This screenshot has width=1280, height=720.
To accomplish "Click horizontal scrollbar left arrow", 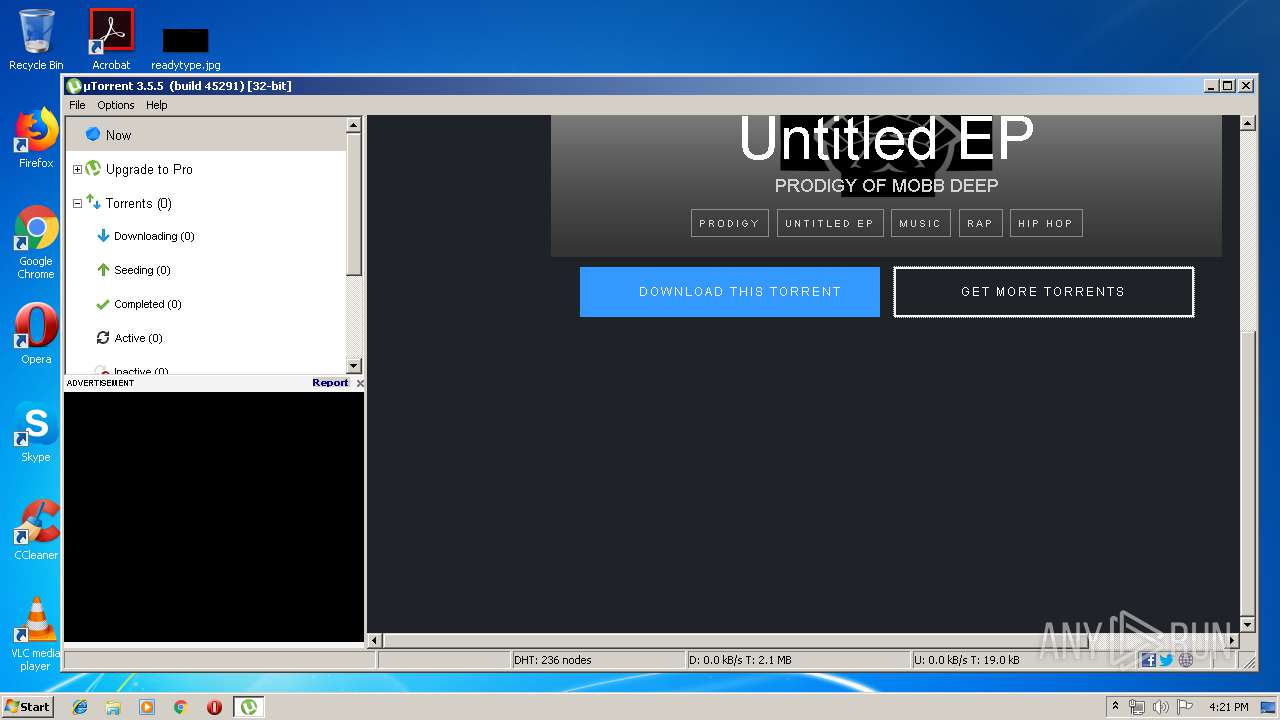I will coord(375,640).
